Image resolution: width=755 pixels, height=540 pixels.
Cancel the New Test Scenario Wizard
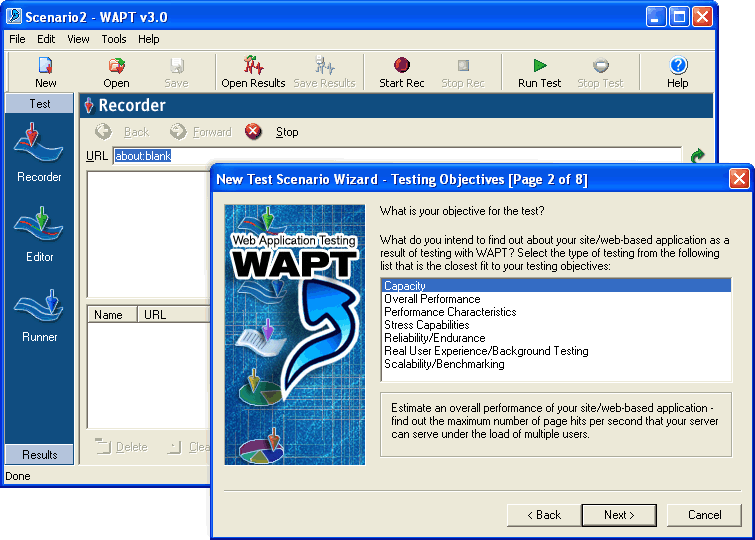tap(704, 515)
